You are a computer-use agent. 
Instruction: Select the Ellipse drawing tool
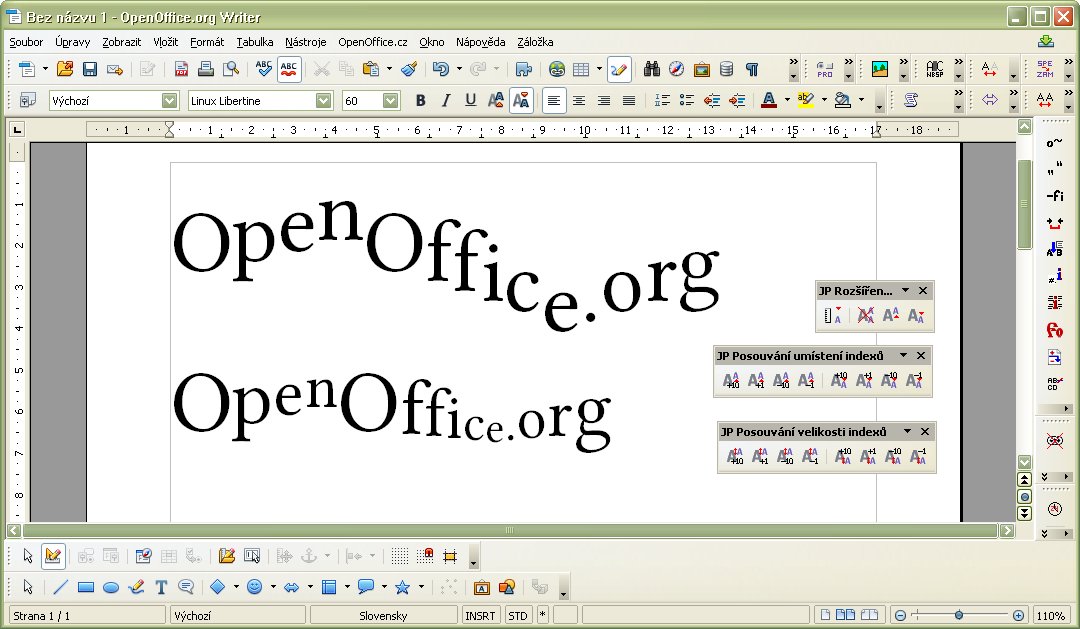coord(111,587)
